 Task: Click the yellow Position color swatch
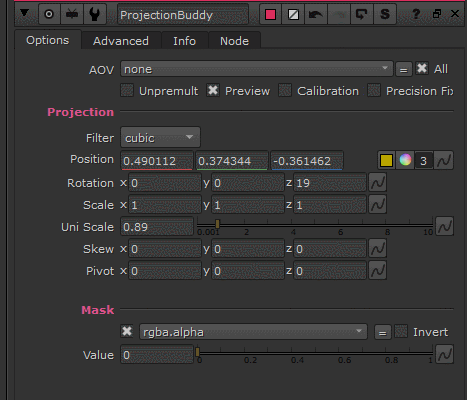[386, 160]
